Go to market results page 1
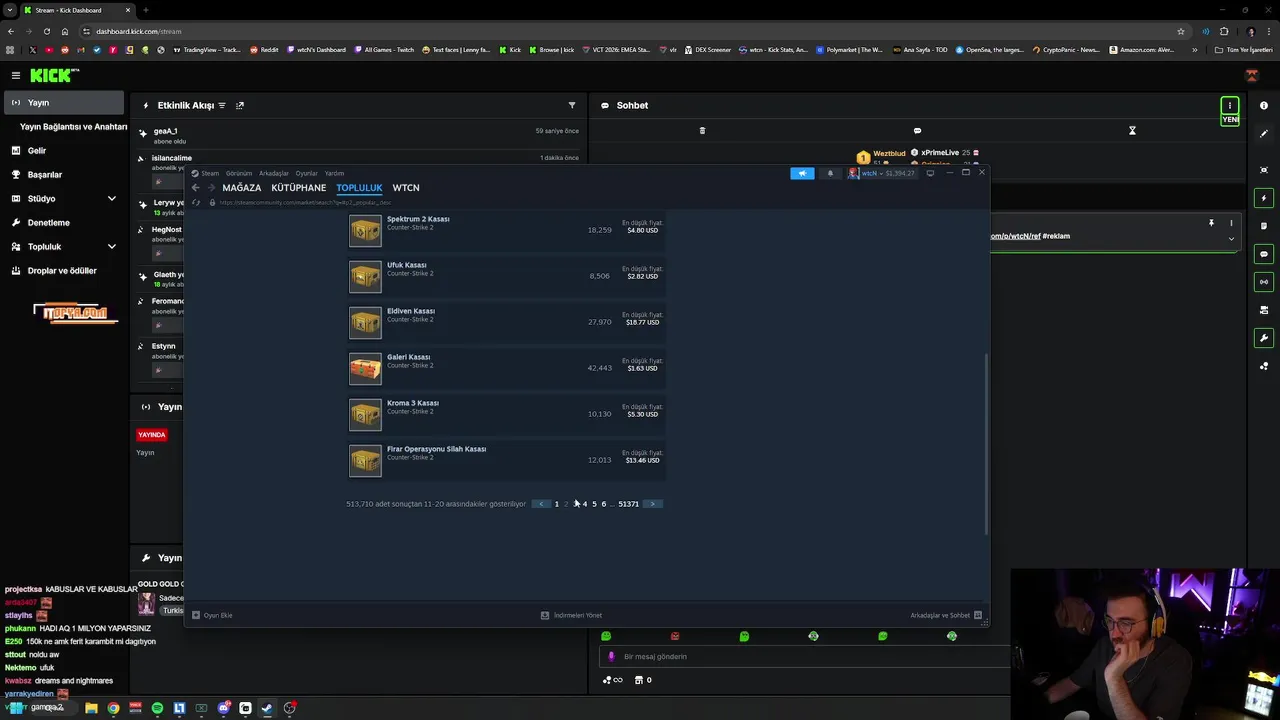The image size is (1280, 720). point(557,504)
